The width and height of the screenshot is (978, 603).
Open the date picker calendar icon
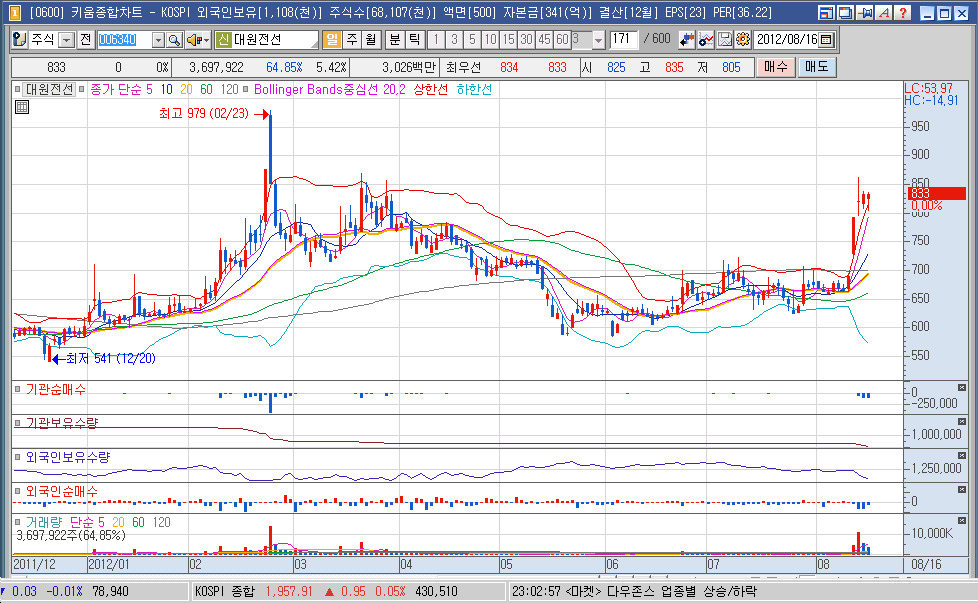[826, 40]
